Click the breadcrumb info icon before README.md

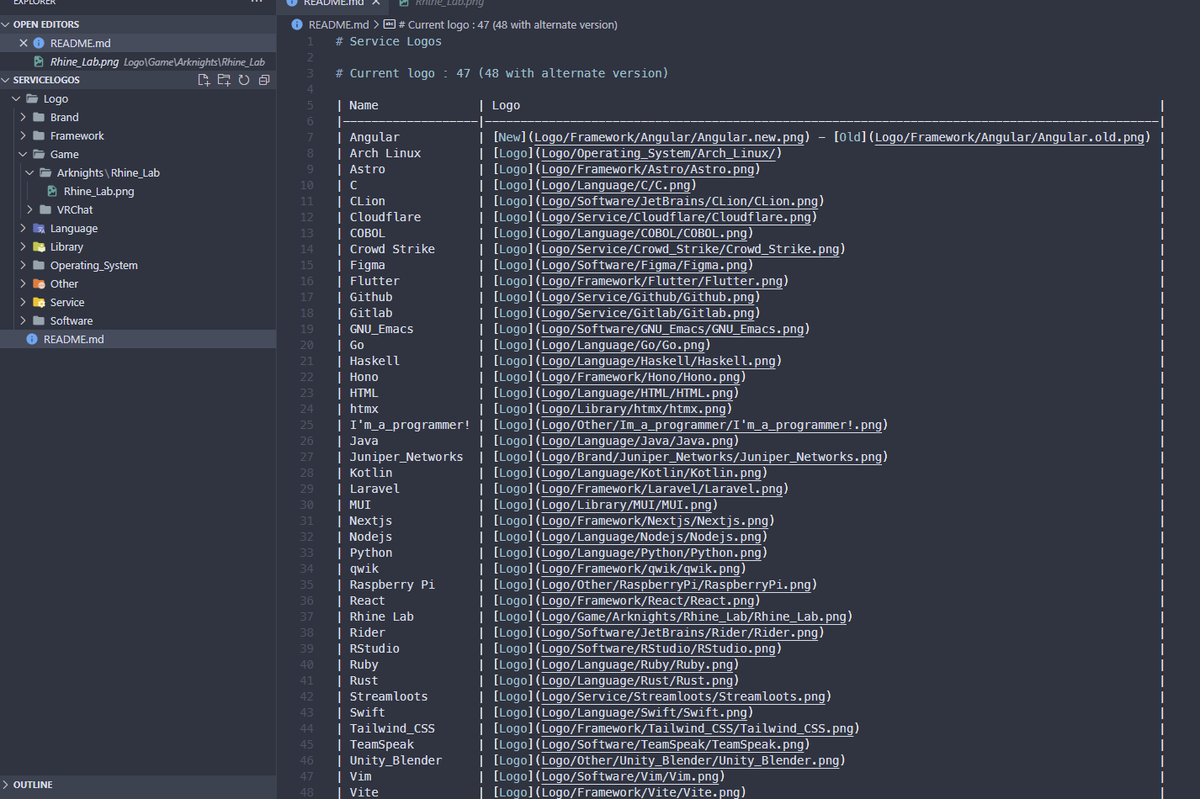click(x=297, y=24)
